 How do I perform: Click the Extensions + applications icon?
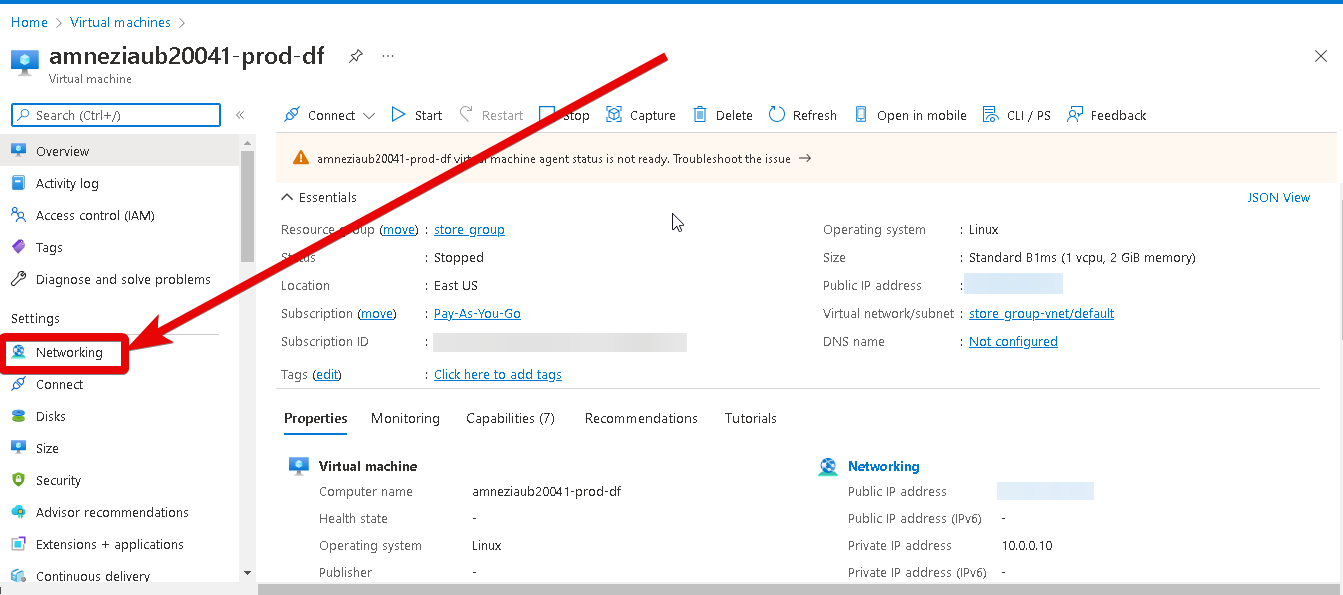pos(18,544)
